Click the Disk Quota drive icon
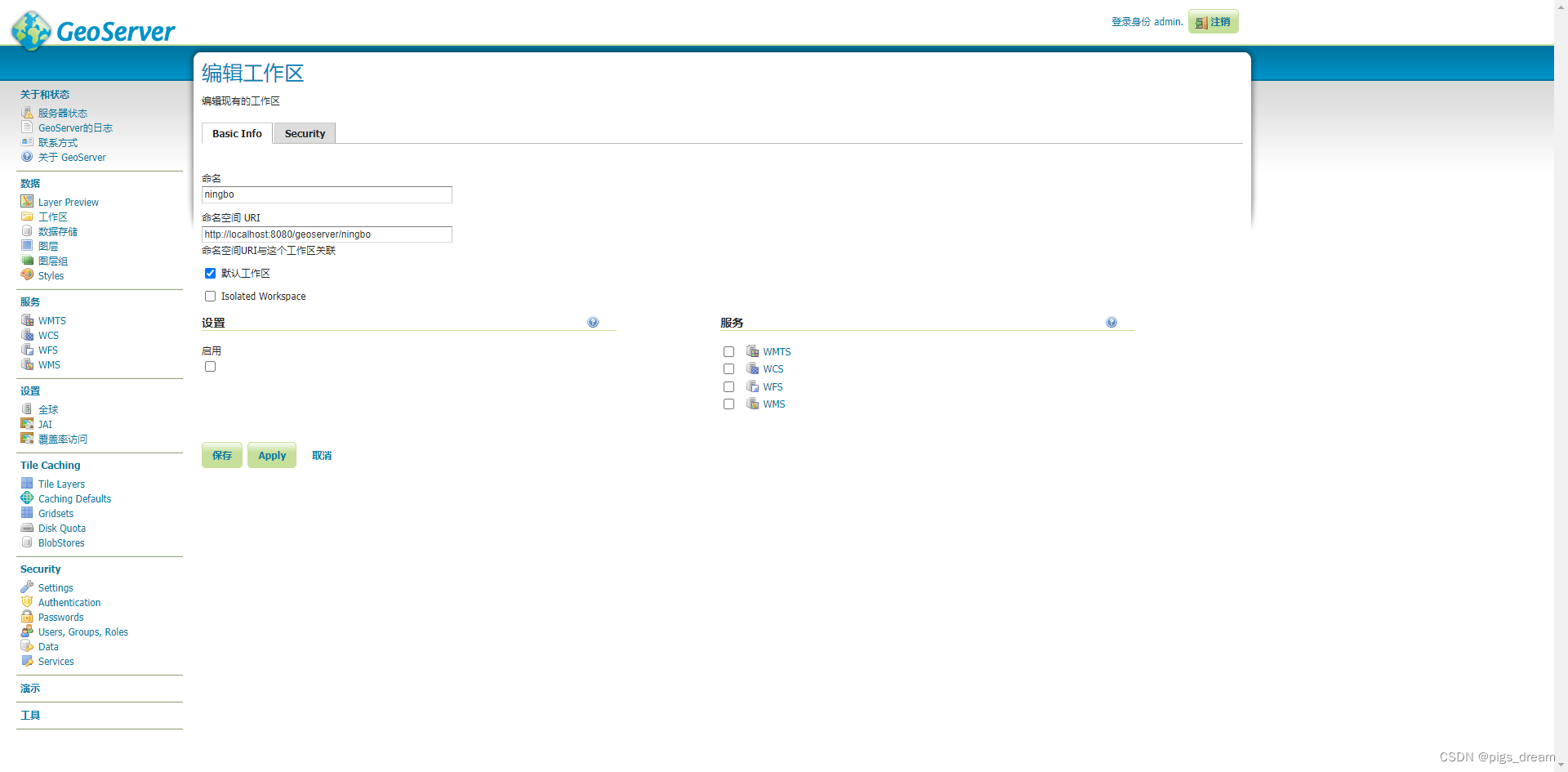The image size is (1568, 772). [x=27, y=528]
